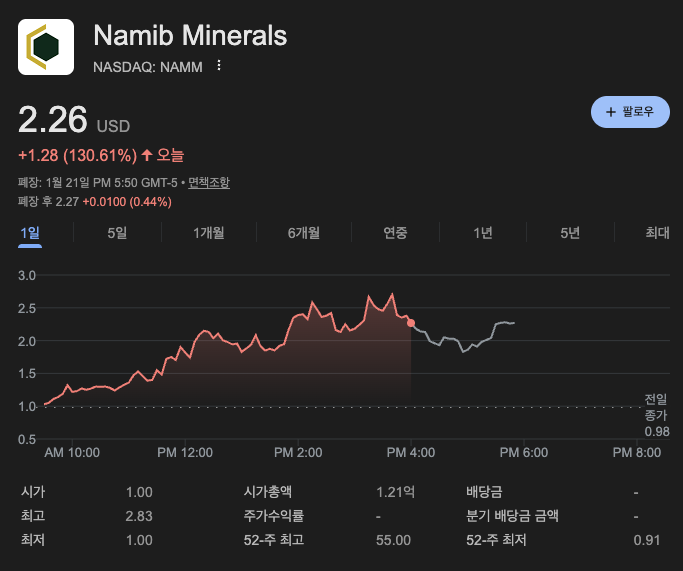Click the 분기 배당금 금액 label

(x=512, y=516)
